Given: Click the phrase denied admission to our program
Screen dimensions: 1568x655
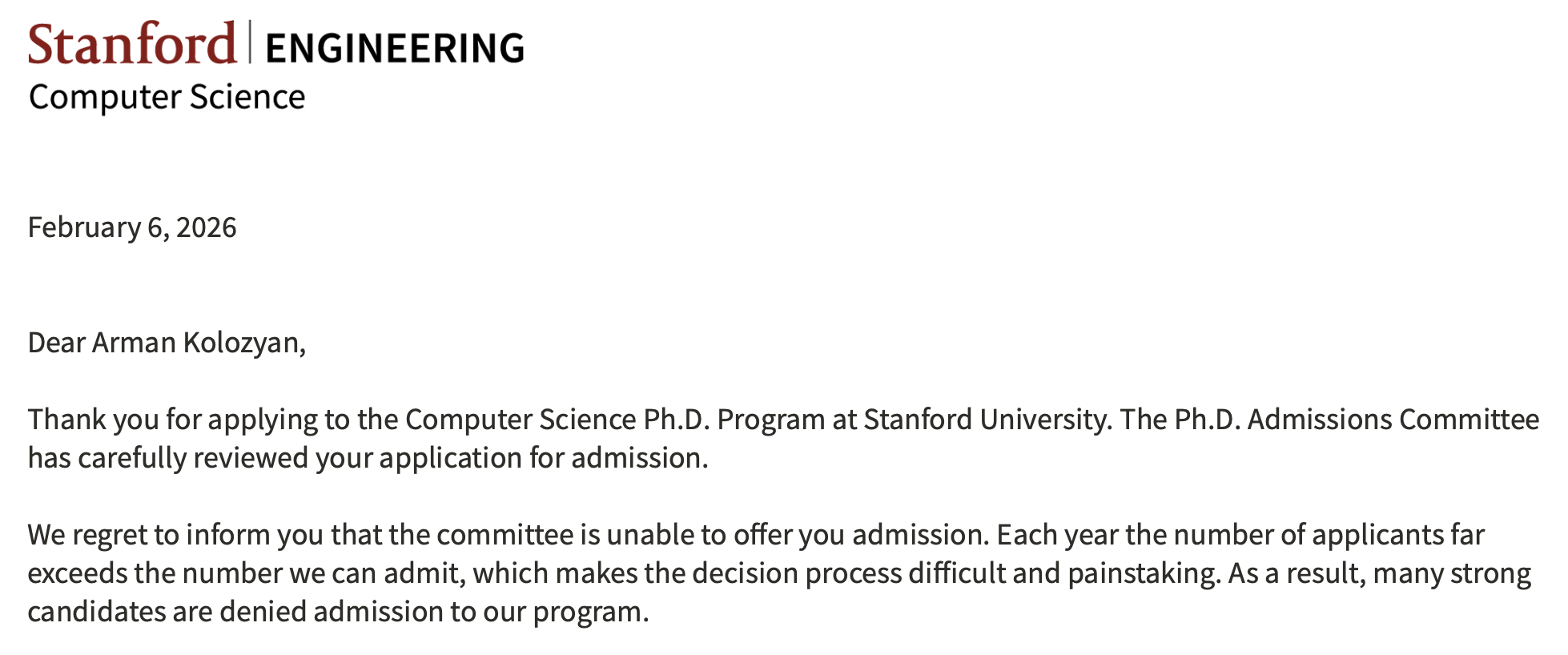Looking at the screenshot, I should tap(433, 612).
